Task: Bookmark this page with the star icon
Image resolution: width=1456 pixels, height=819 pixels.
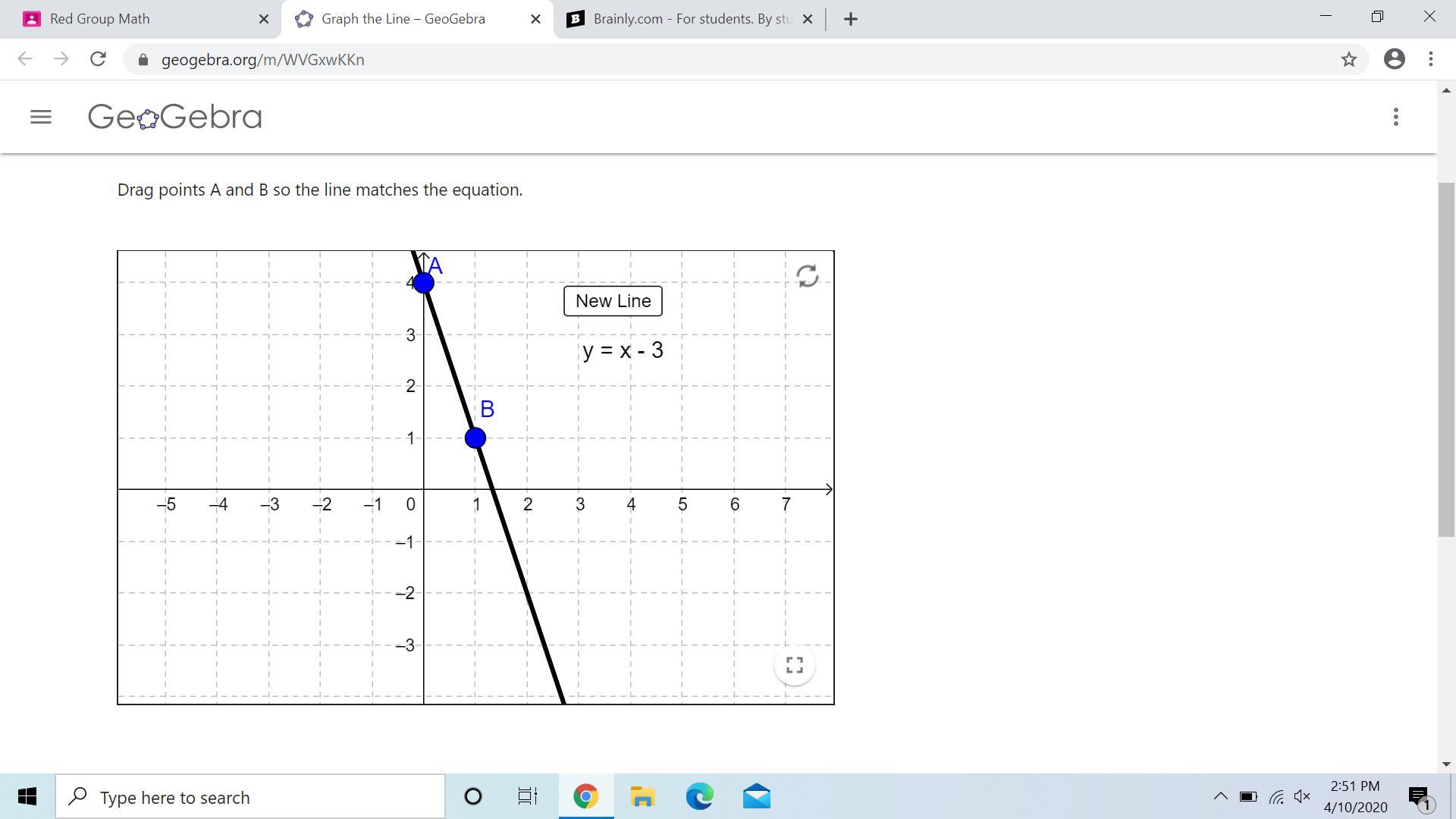Action: click(x=1348, y=59)
